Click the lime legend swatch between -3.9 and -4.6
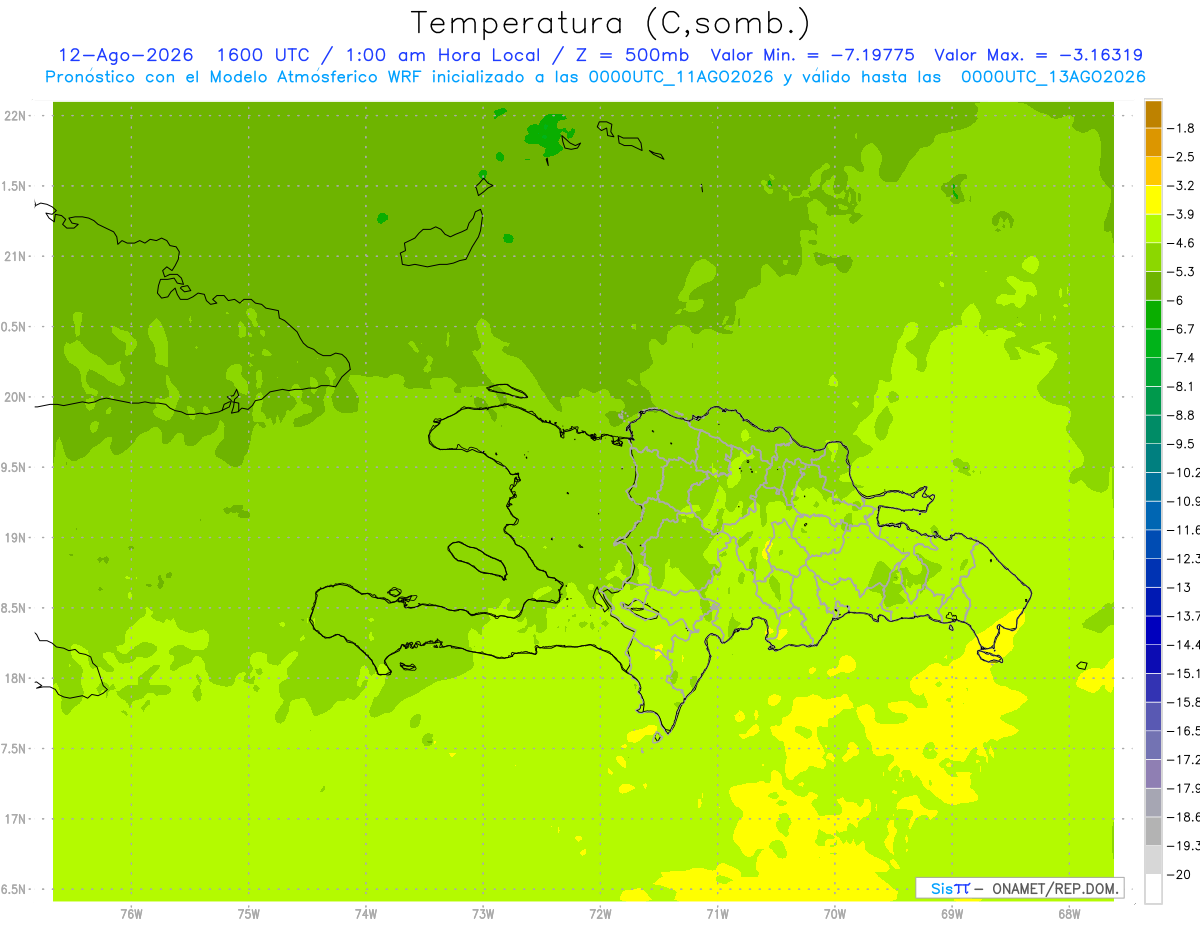The height and width of the screenshot is (927, 1200). pos(1153,229)
